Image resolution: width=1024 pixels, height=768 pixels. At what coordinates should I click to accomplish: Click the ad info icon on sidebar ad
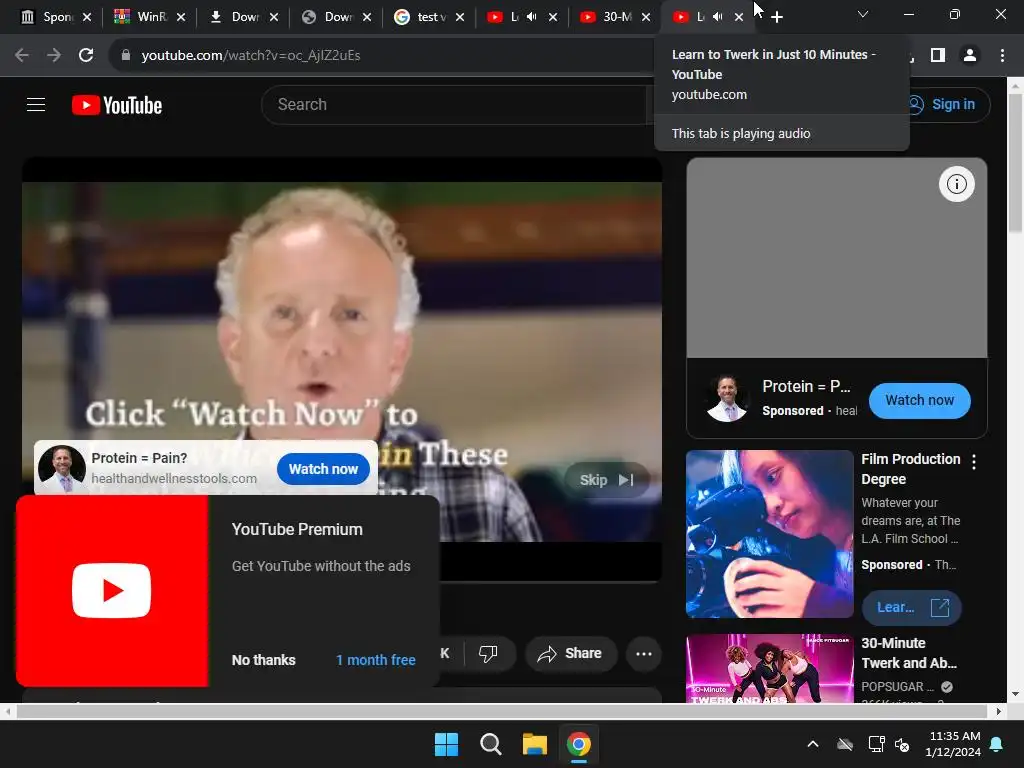[957, 184]
